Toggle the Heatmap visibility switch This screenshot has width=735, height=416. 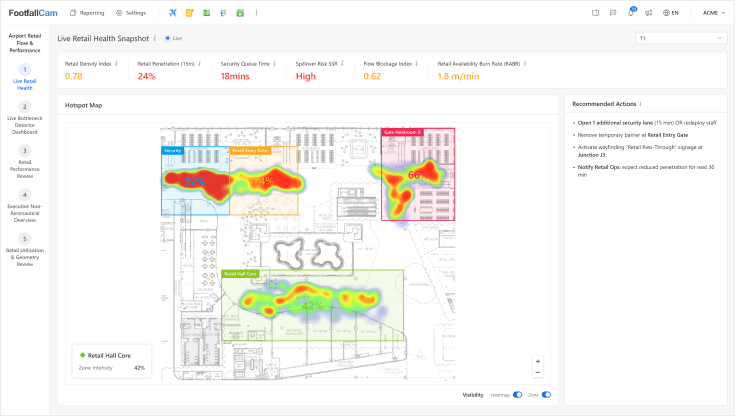tap(518, 395)
